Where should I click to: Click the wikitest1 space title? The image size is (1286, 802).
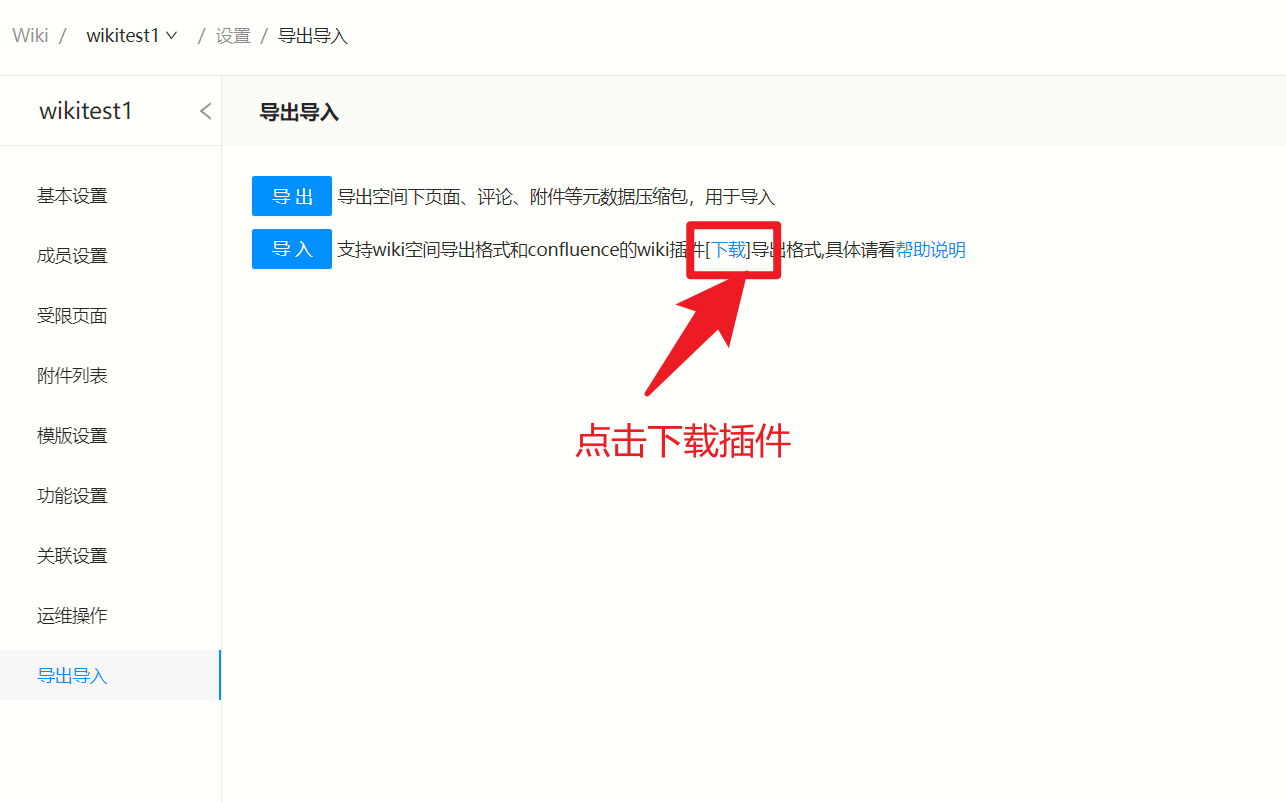tap(85, 111)
